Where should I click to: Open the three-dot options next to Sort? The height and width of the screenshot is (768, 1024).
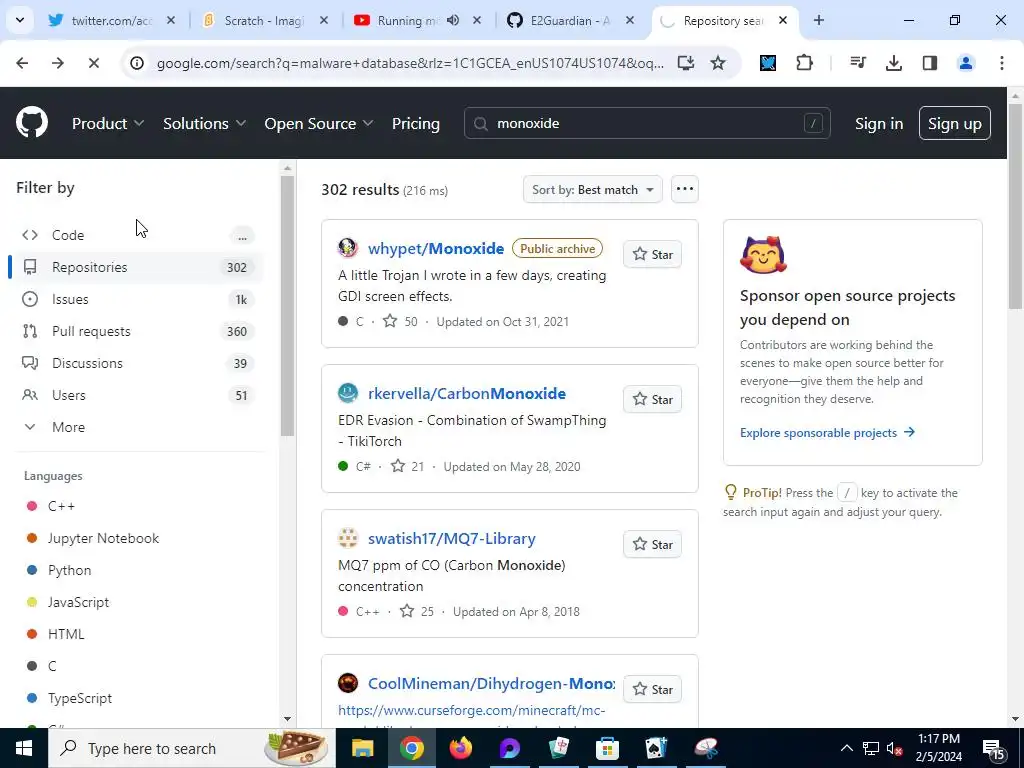click(x=684, y=189)
